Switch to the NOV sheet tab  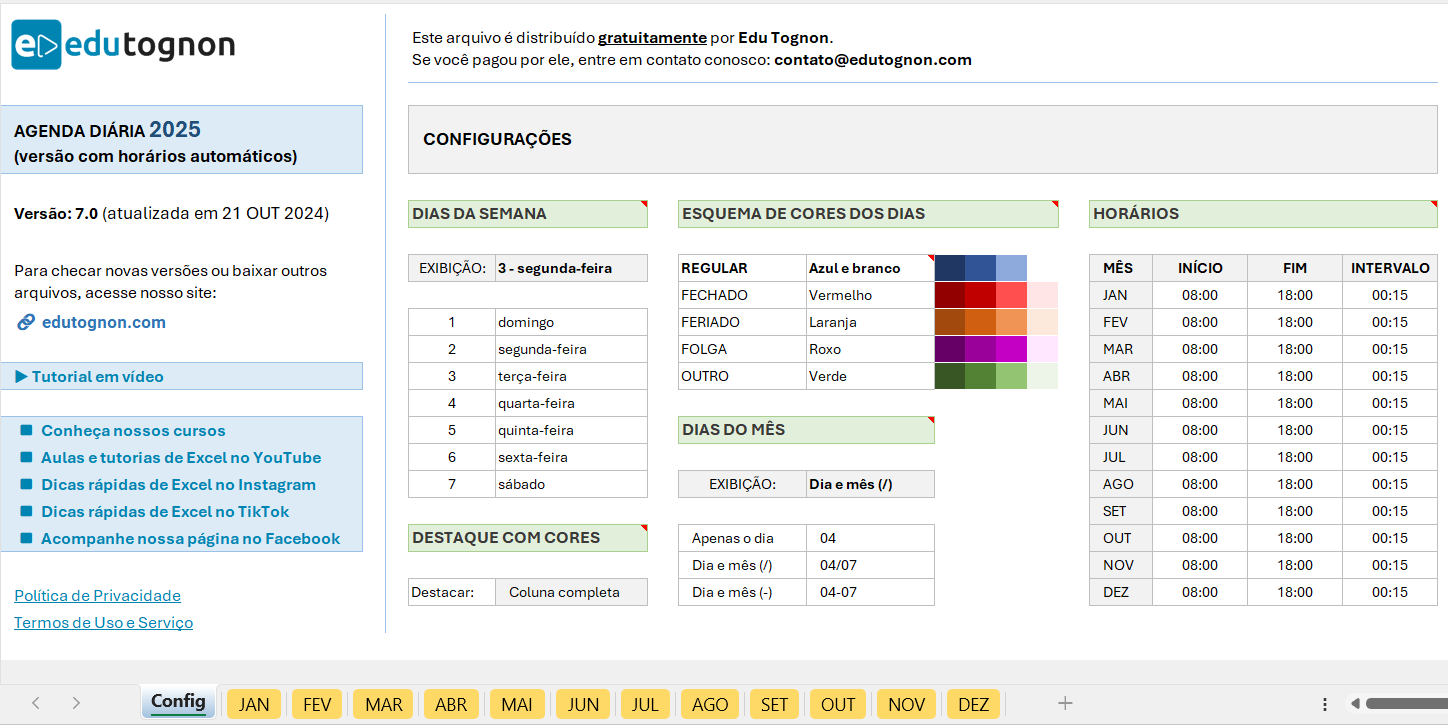click(906, 704)
